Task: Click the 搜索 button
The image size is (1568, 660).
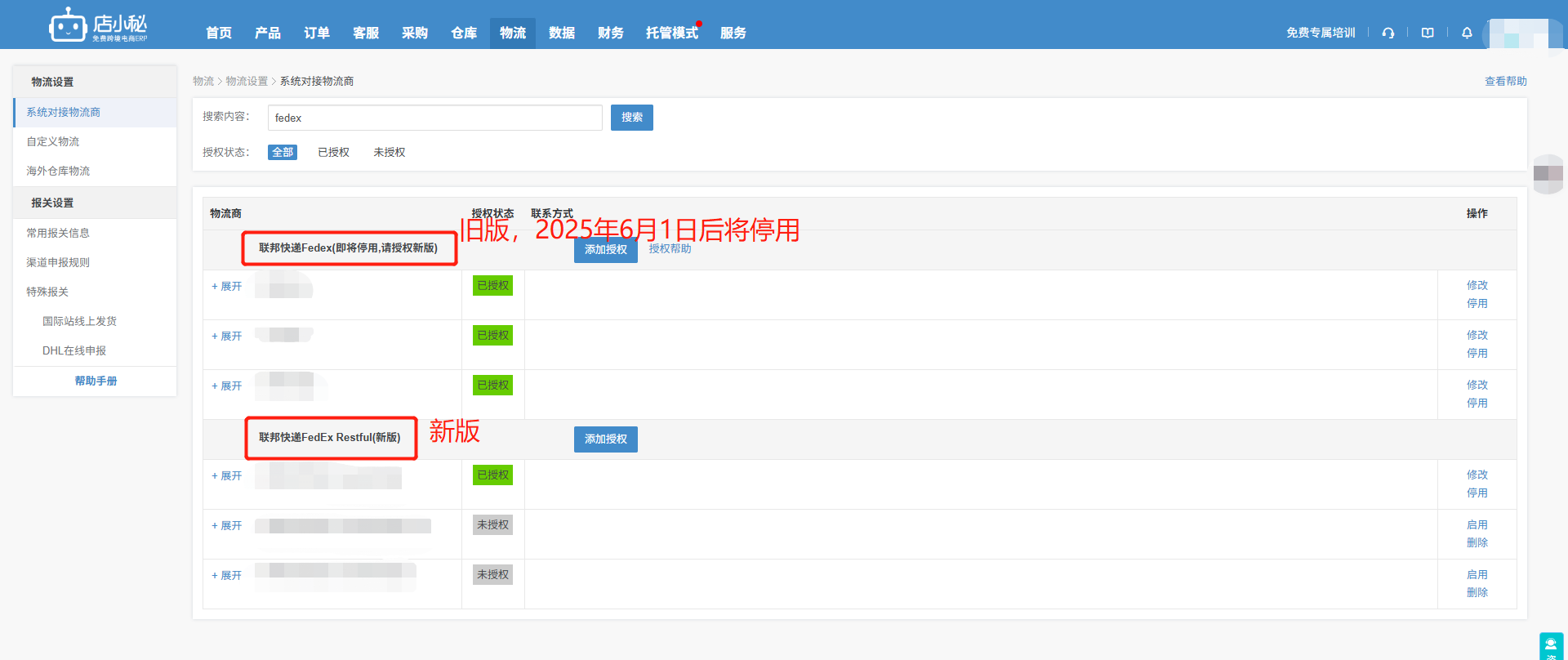Action: [x=632, y=118]
